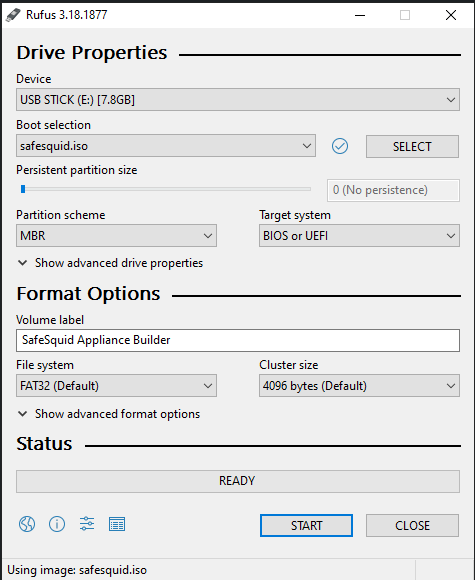The image size is (475, 580).
Task: Click the Volume label text field
Action: (x=238, y=340)
